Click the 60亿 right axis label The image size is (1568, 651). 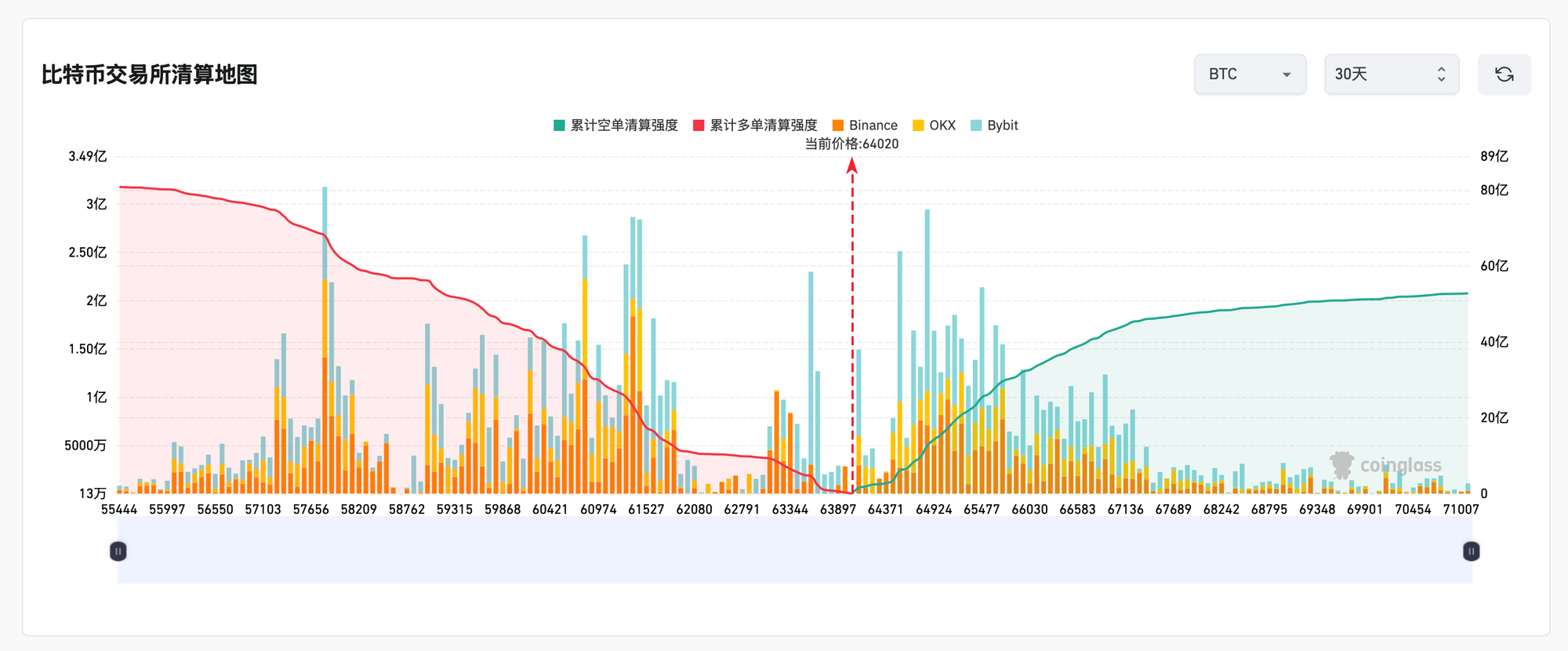1494,266
